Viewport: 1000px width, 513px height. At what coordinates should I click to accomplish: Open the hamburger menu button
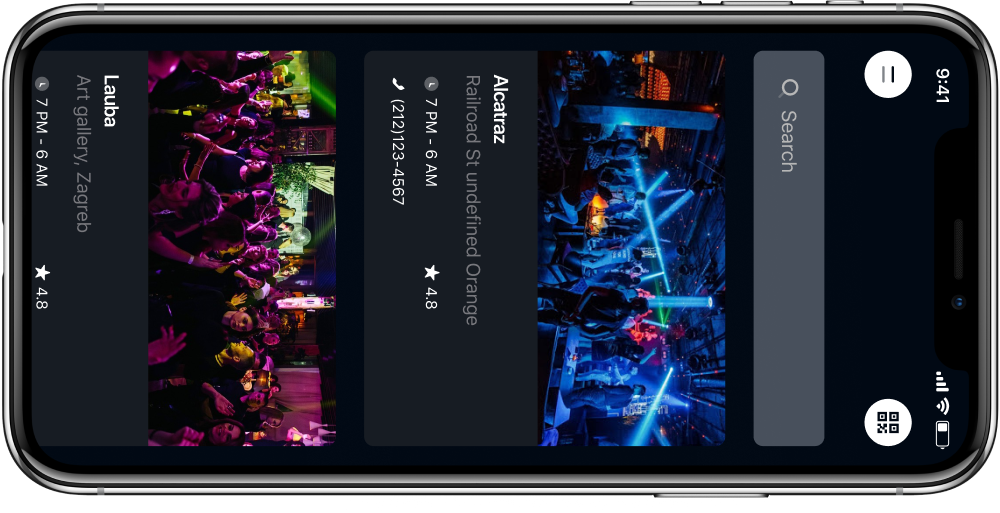(888, 75)
